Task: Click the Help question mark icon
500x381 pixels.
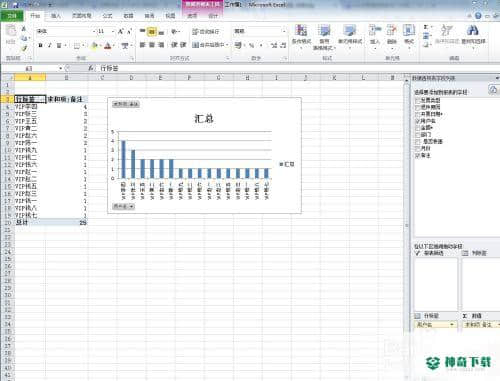Action: pos(478,16)
